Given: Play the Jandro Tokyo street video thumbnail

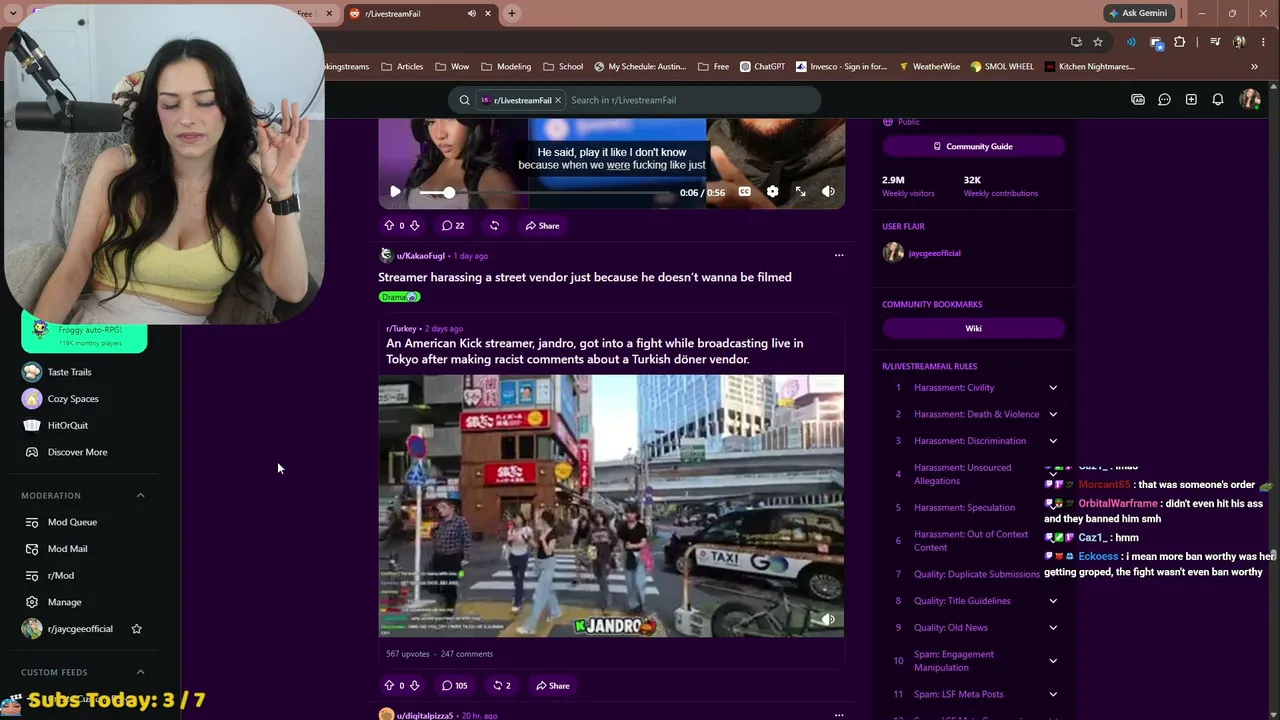Looking at the screenshot, I should pos(611,506).
